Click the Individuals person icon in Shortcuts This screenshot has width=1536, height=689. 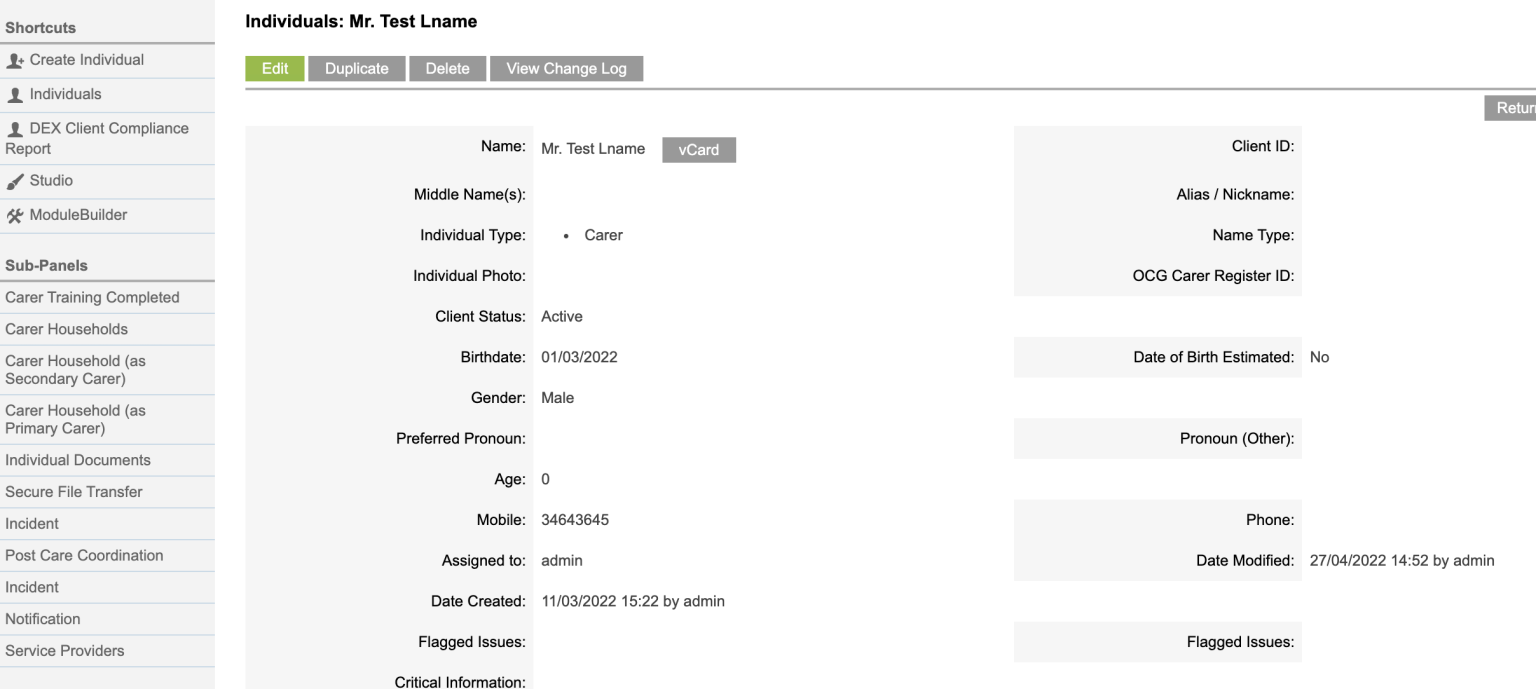pyautogui.click(x=16, y=94)
